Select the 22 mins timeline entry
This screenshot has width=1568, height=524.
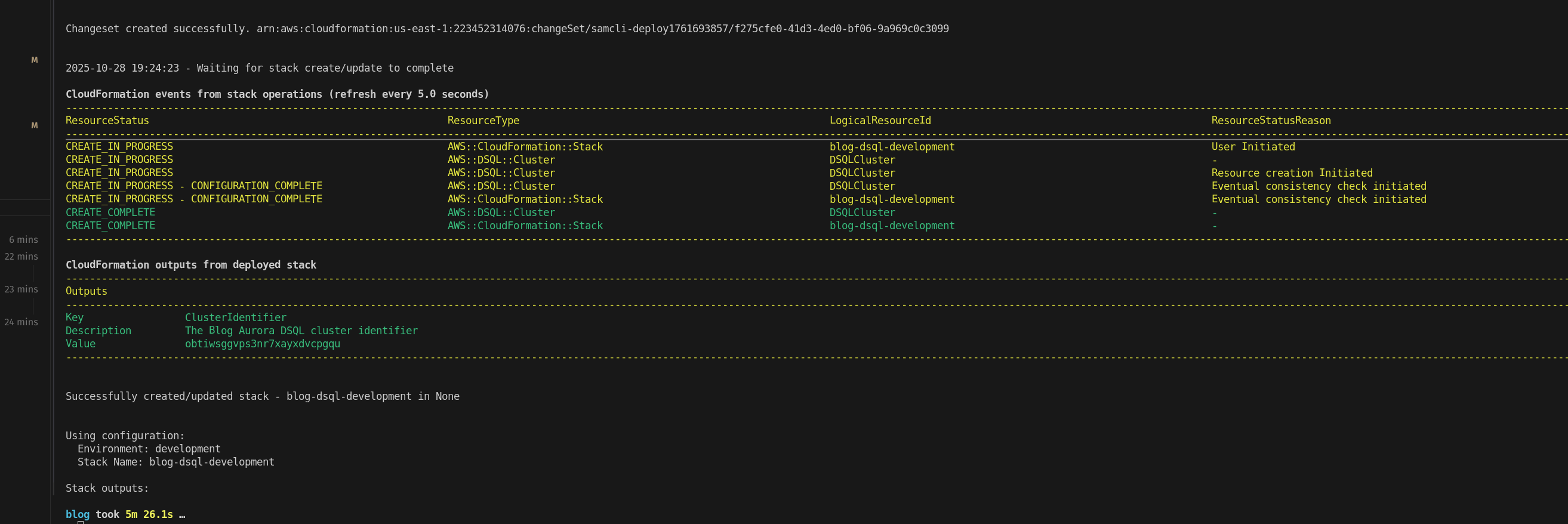coord(21,256)
